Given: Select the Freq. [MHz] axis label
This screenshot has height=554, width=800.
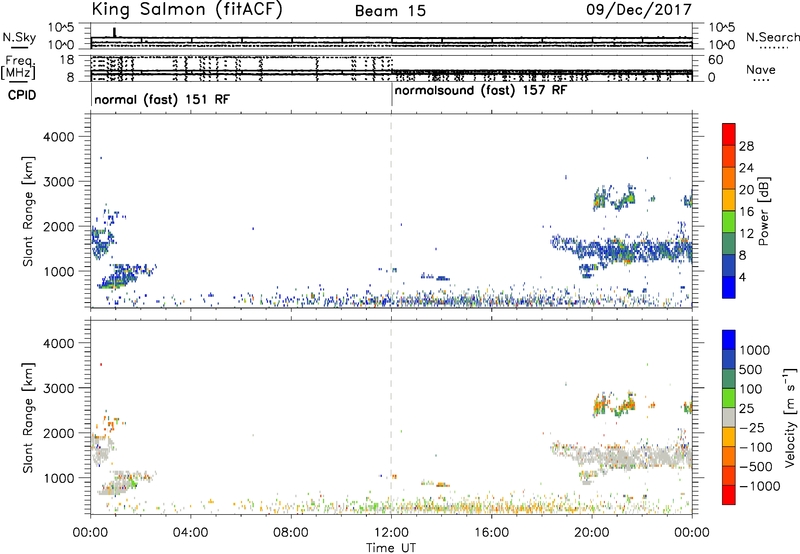Looking at the screenshot, I should (x=18, y=68).
